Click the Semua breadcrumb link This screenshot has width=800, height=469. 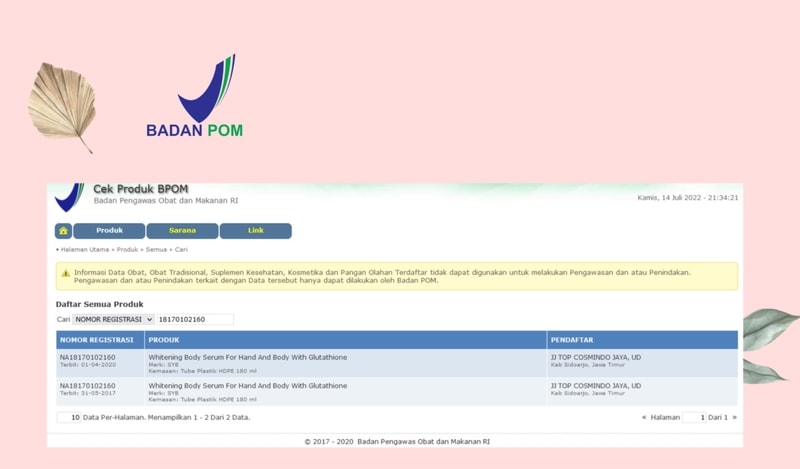156,250
